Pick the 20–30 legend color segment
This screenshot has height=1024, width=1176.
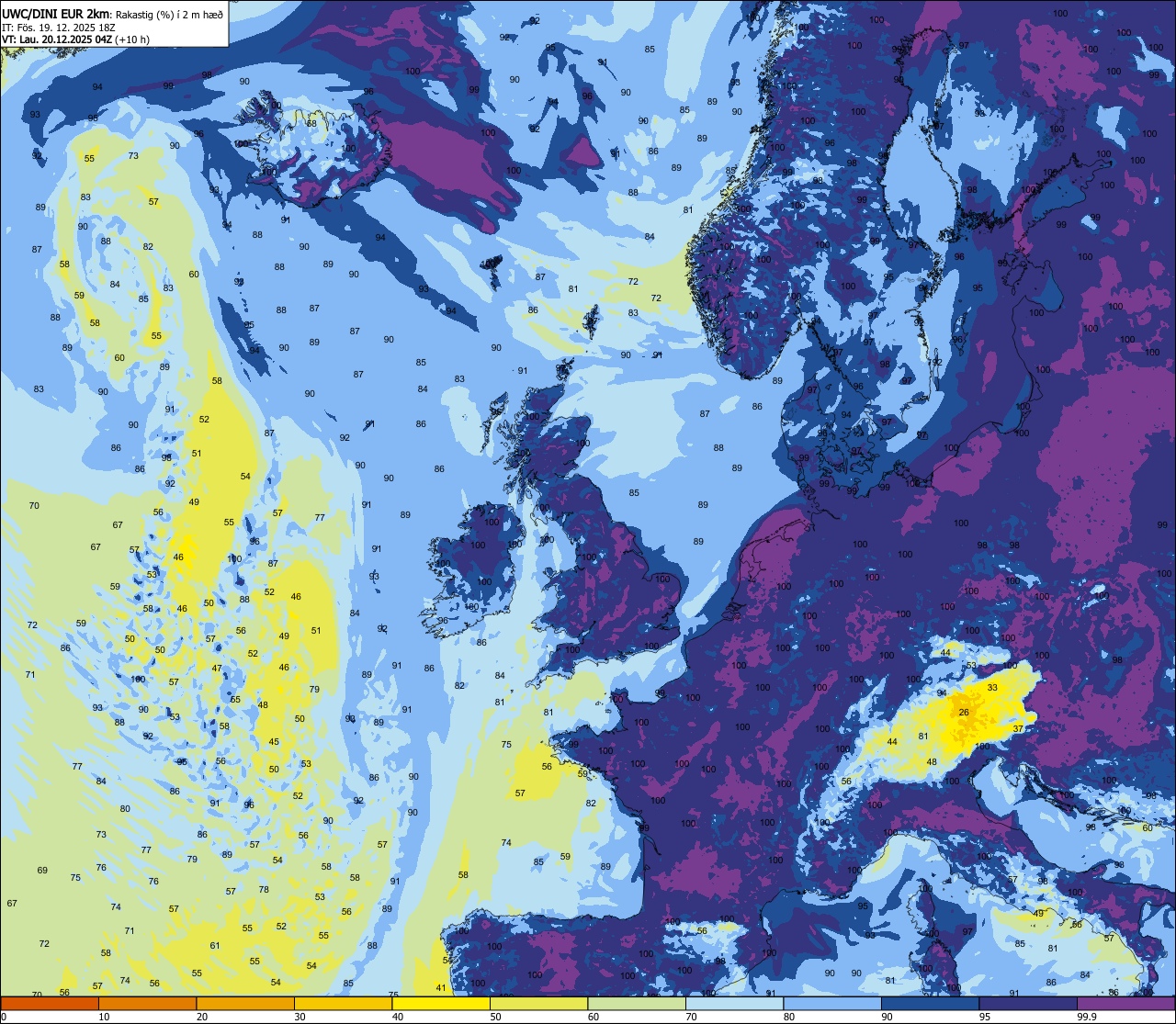[x=245, y=1003]
